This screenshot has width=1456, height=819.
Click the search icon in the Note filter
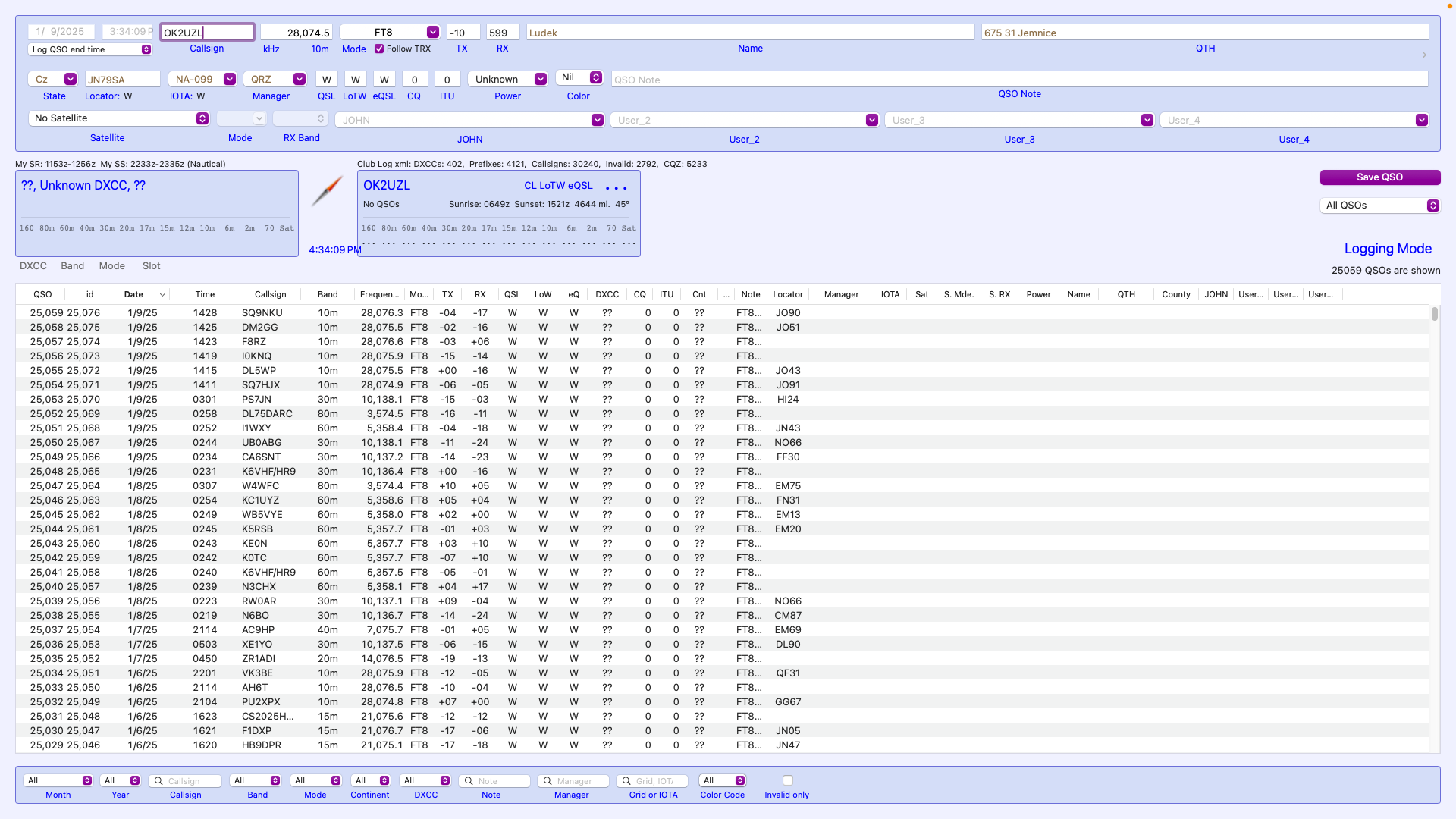pos(469,781)
